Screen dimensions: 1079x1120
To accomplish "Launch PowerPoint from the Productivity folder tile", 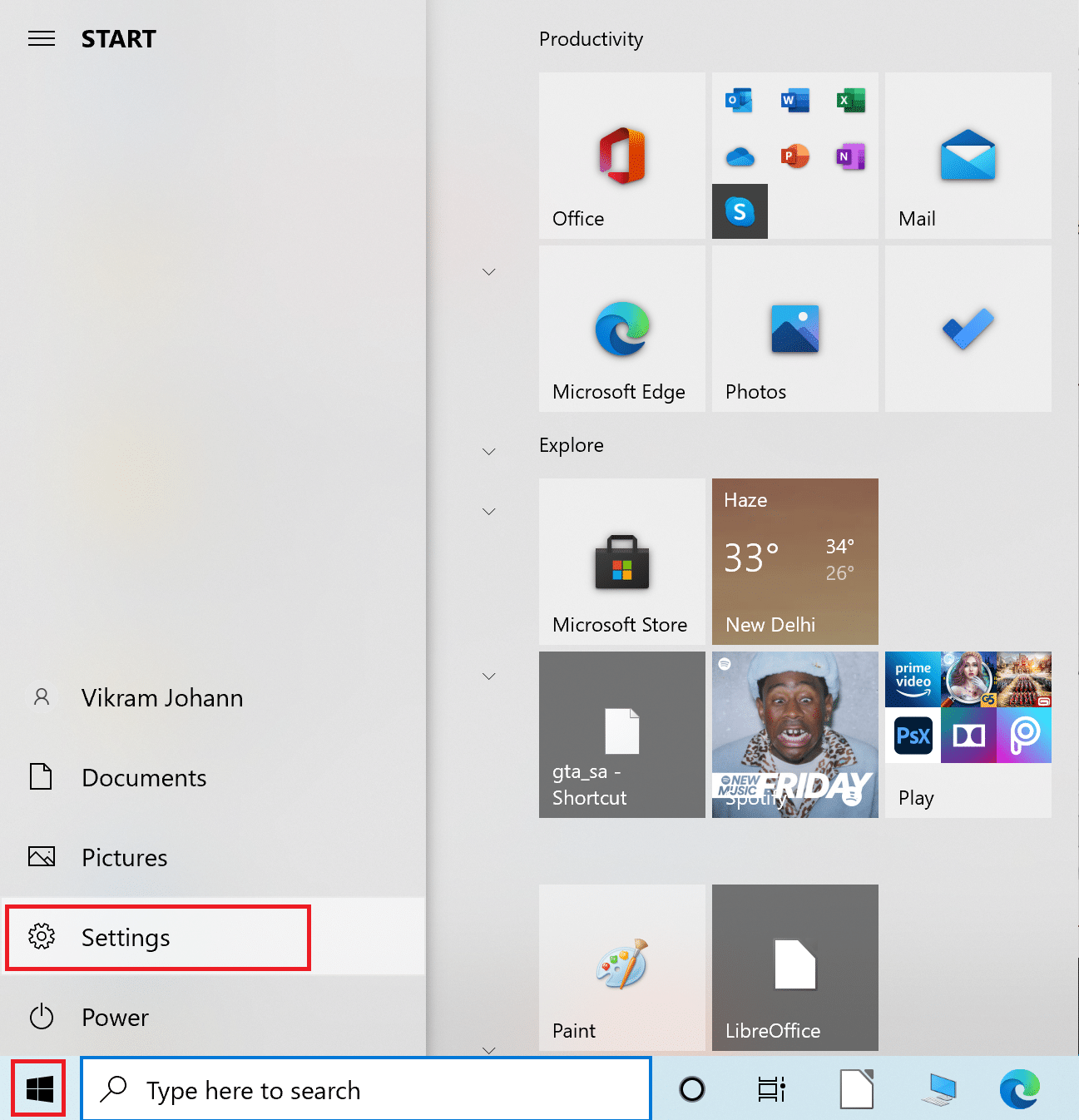I will [x=795, y=156].
